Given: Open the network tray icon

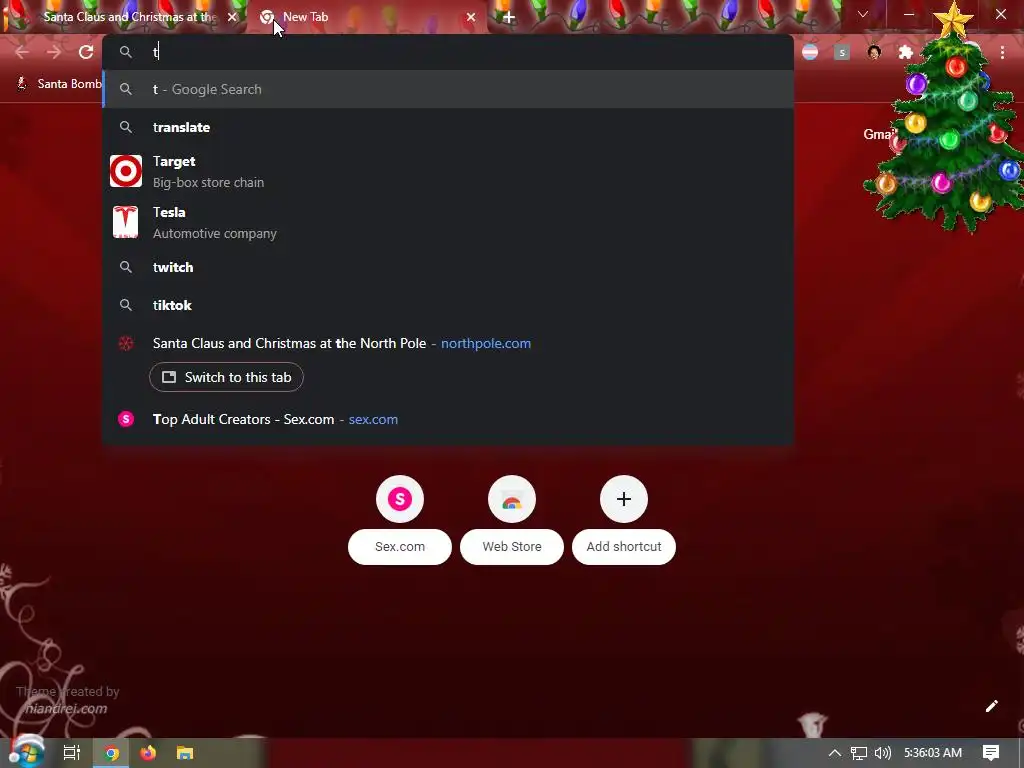Looking at the screenshot, I should click(x=859, y=753).
